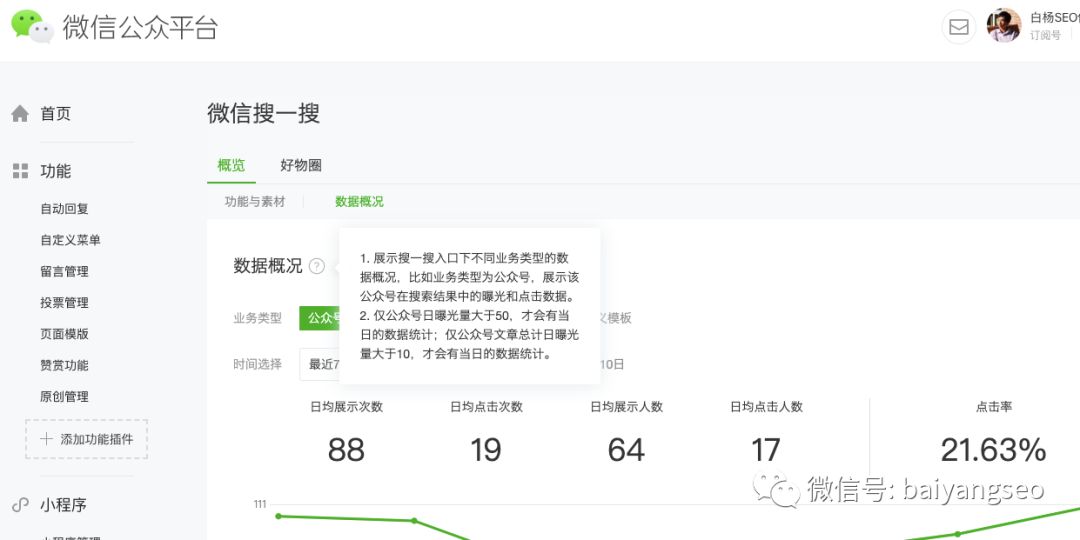The image size is (1080, 540).
Task: Click the help question mark beside 数据概况
Action: coord(317,266)
